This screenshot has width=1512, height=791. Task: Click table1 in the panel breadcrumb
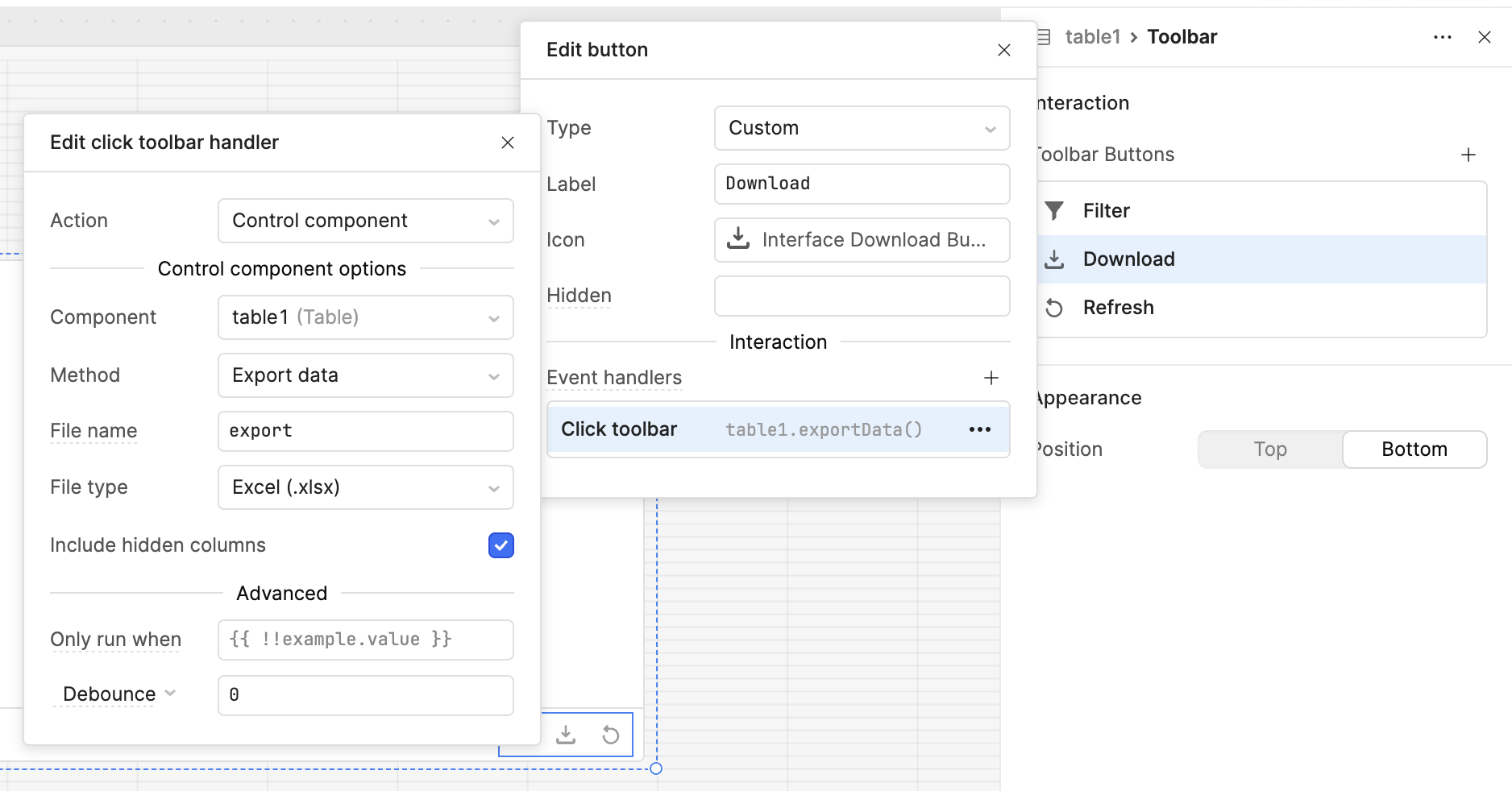1094,36
